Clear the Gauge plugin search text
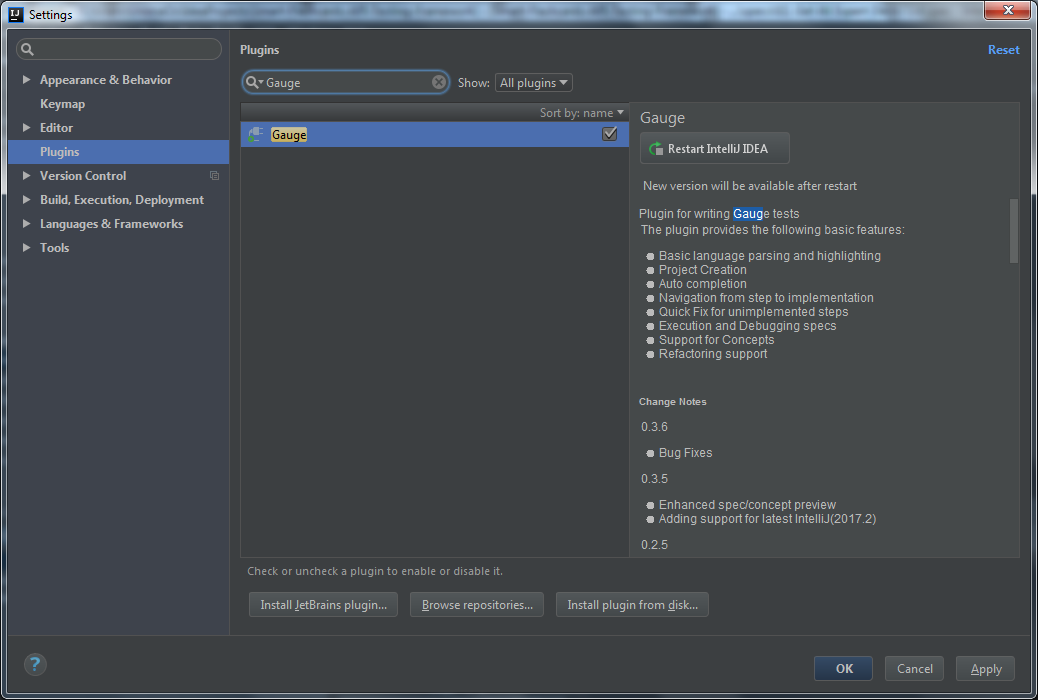1038x700 pixels. click(439, 82)
